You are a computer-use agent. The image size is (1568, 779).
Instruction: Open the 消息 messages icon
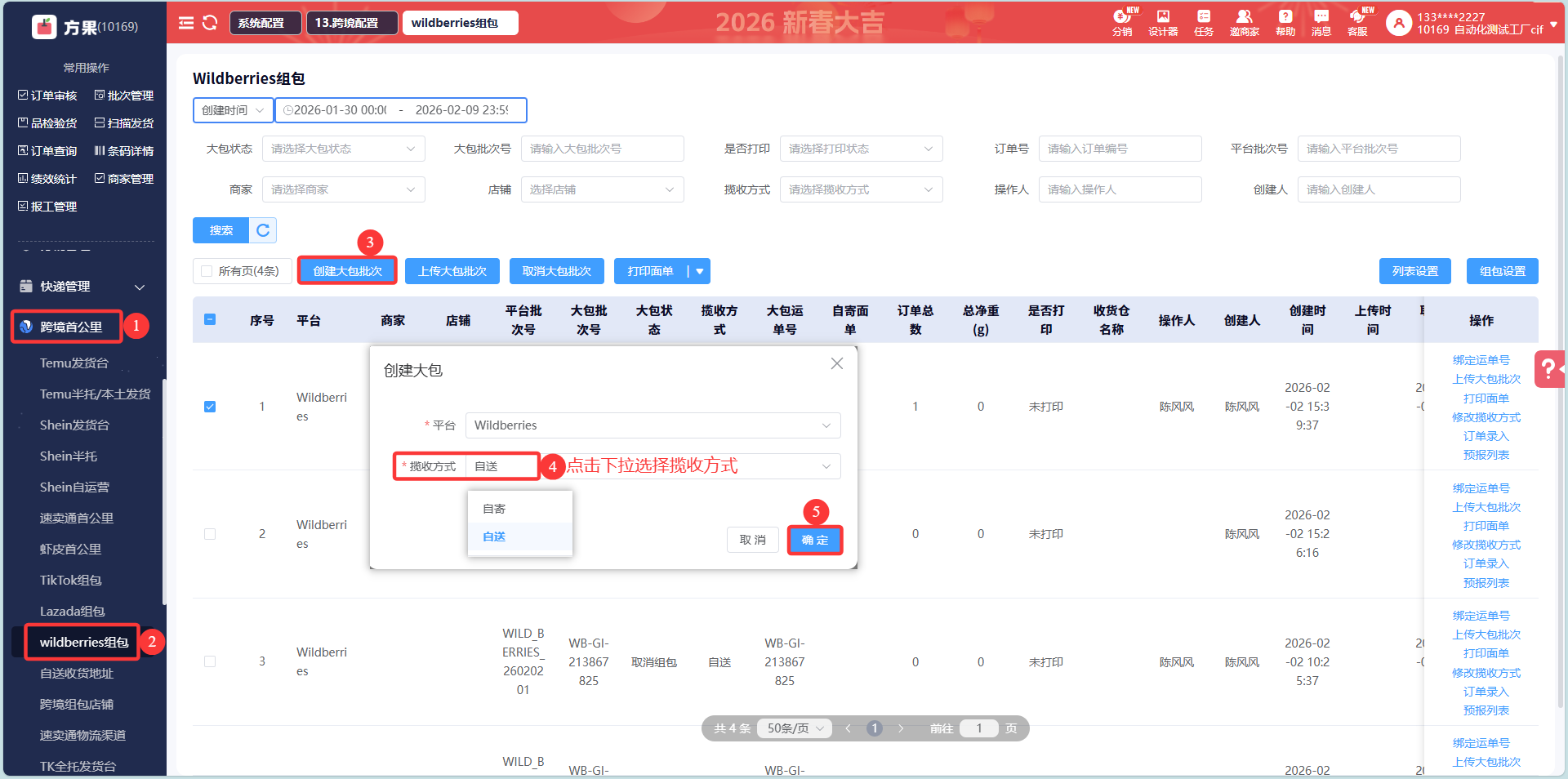tap(1321, 22)
